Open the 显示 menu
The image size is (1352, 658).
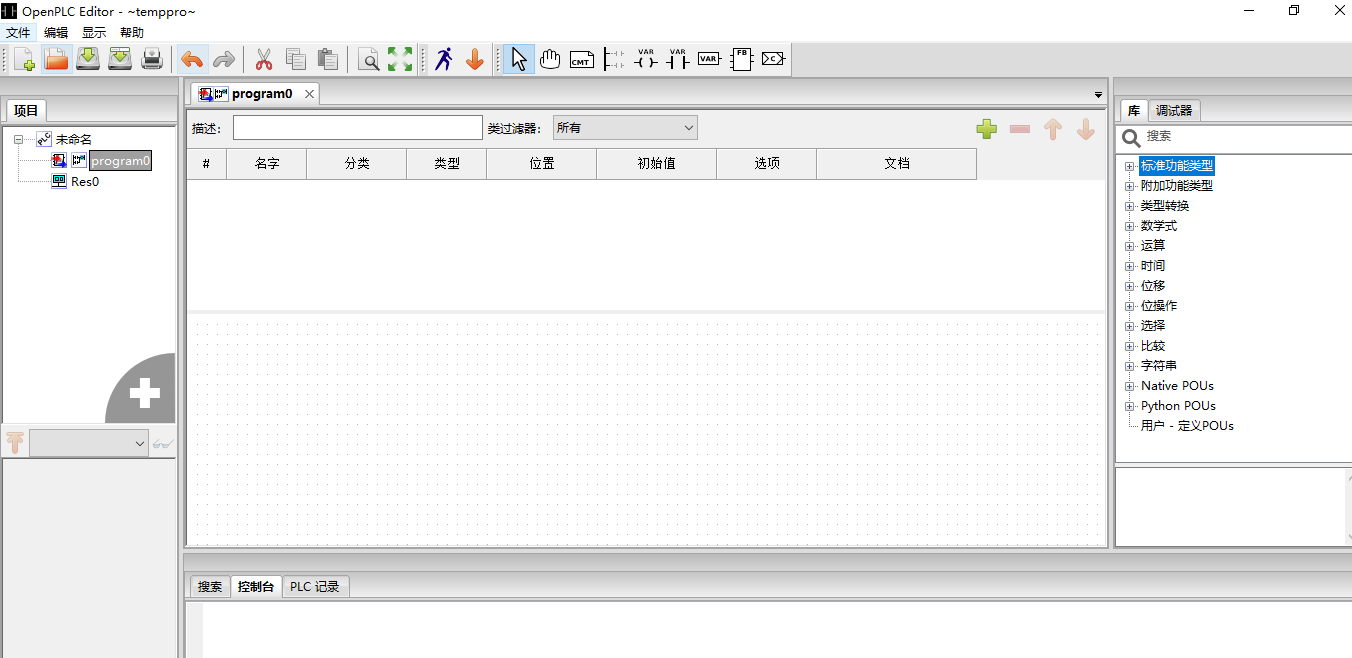93,31
